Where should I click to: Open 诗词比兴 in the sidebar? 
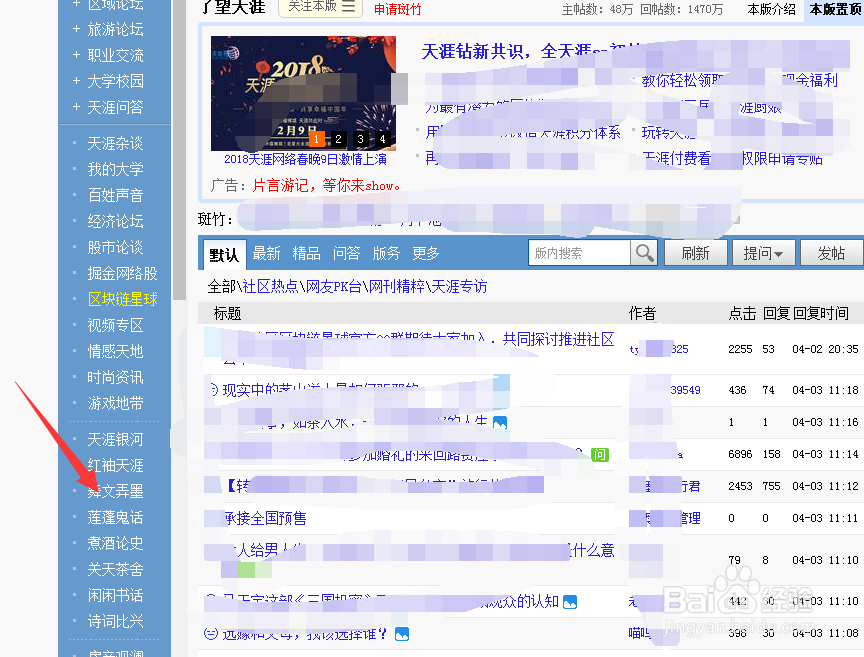click(x=115, y=621)
